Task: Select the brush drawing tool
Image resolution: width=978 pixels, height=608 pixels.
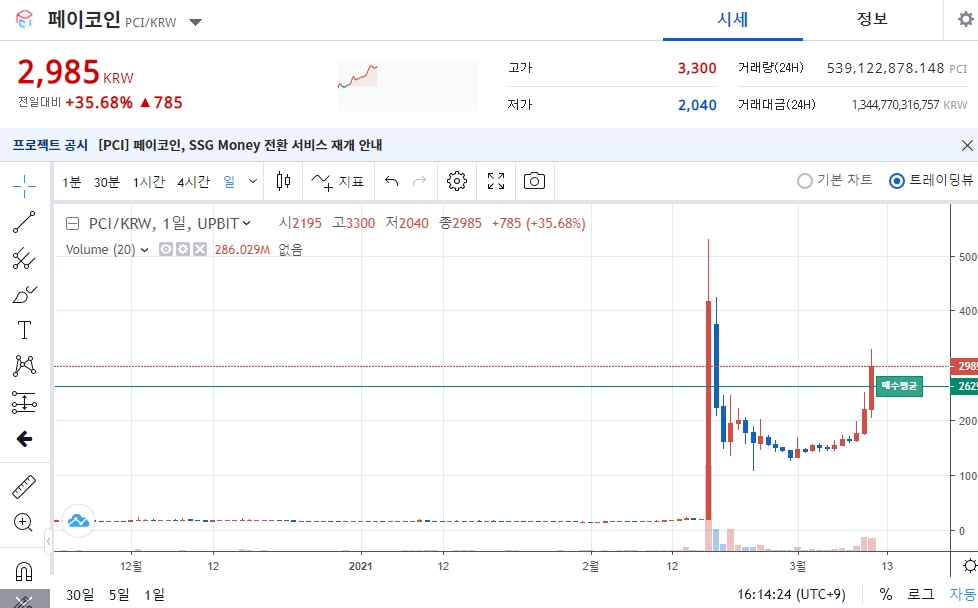Action: click(x=24, y=294)
